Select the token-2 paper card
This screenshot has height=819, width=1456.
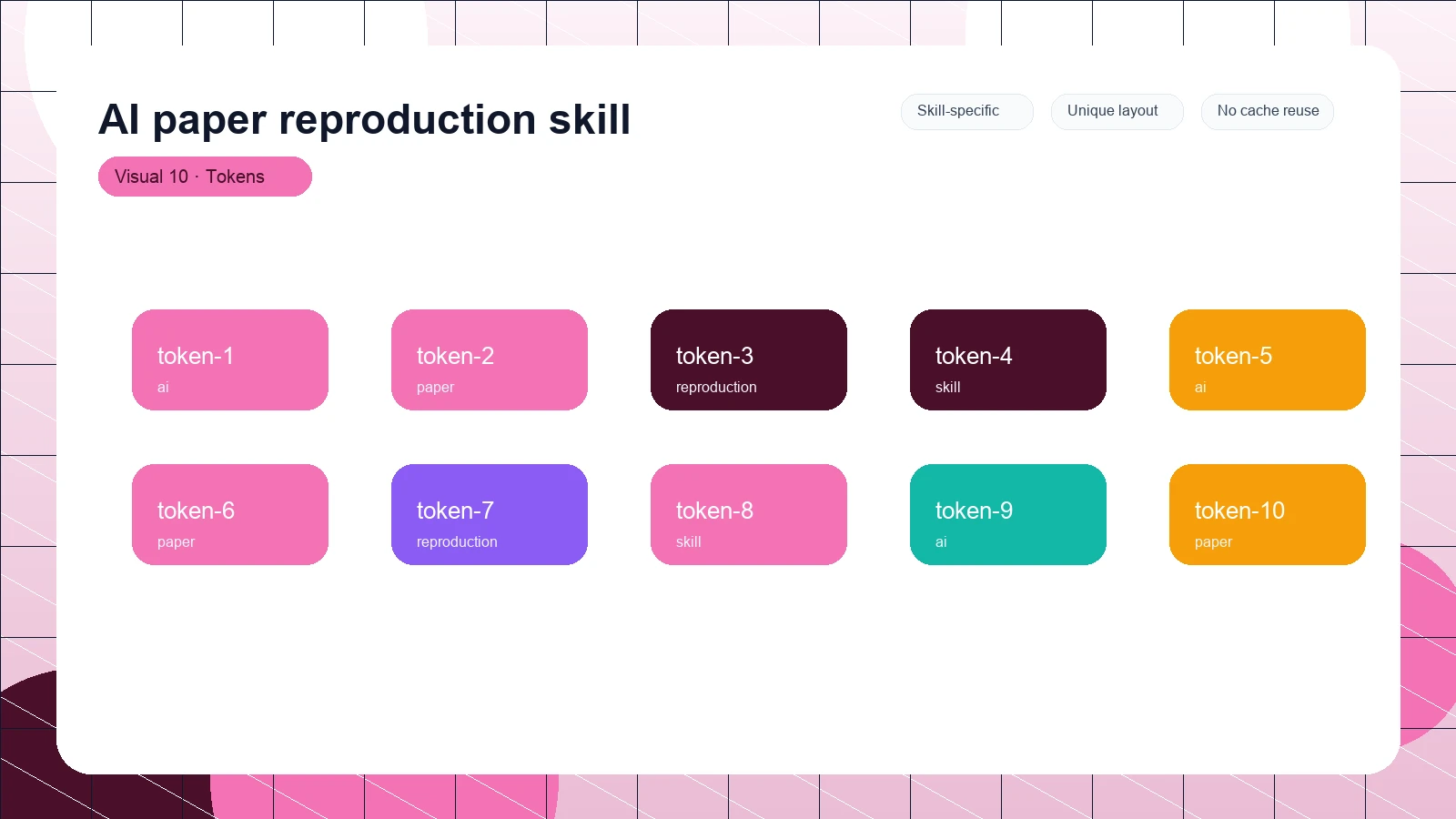[x=490, y=359]
